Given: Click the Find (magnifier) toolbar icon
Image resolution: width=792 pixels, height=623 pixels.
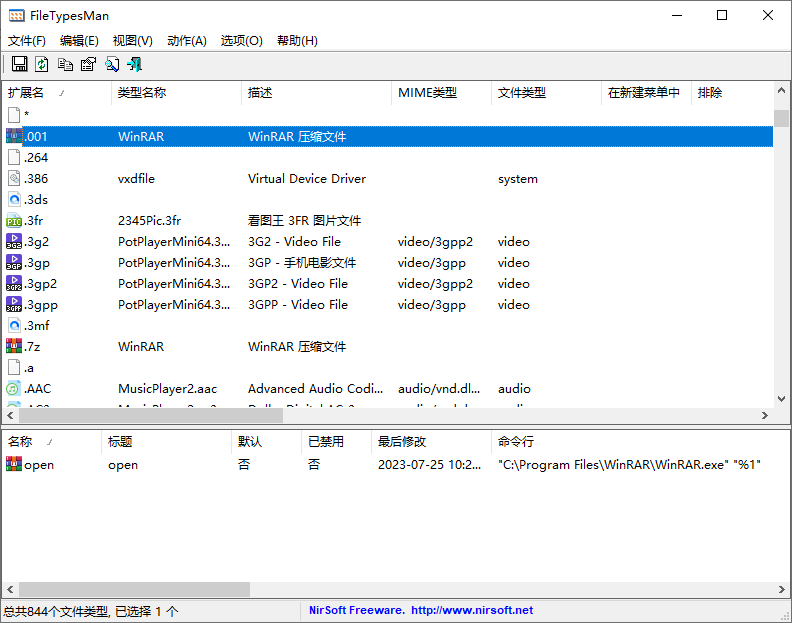Looking at the screenshot, I should (x=112, y=65).
